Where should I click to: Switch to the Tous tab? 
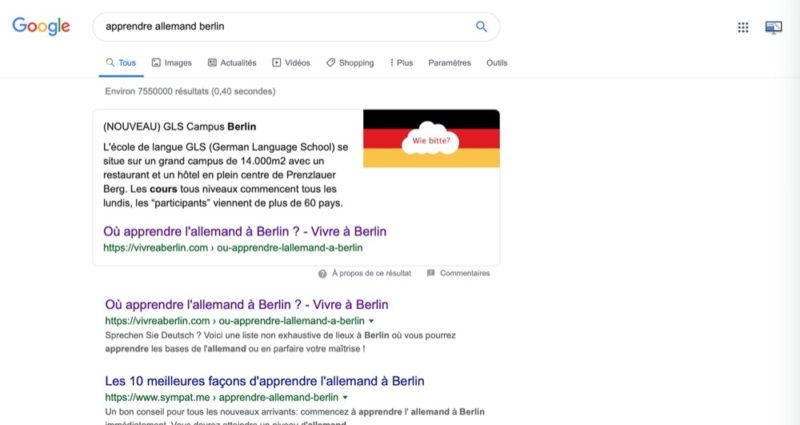pos(121,63)
